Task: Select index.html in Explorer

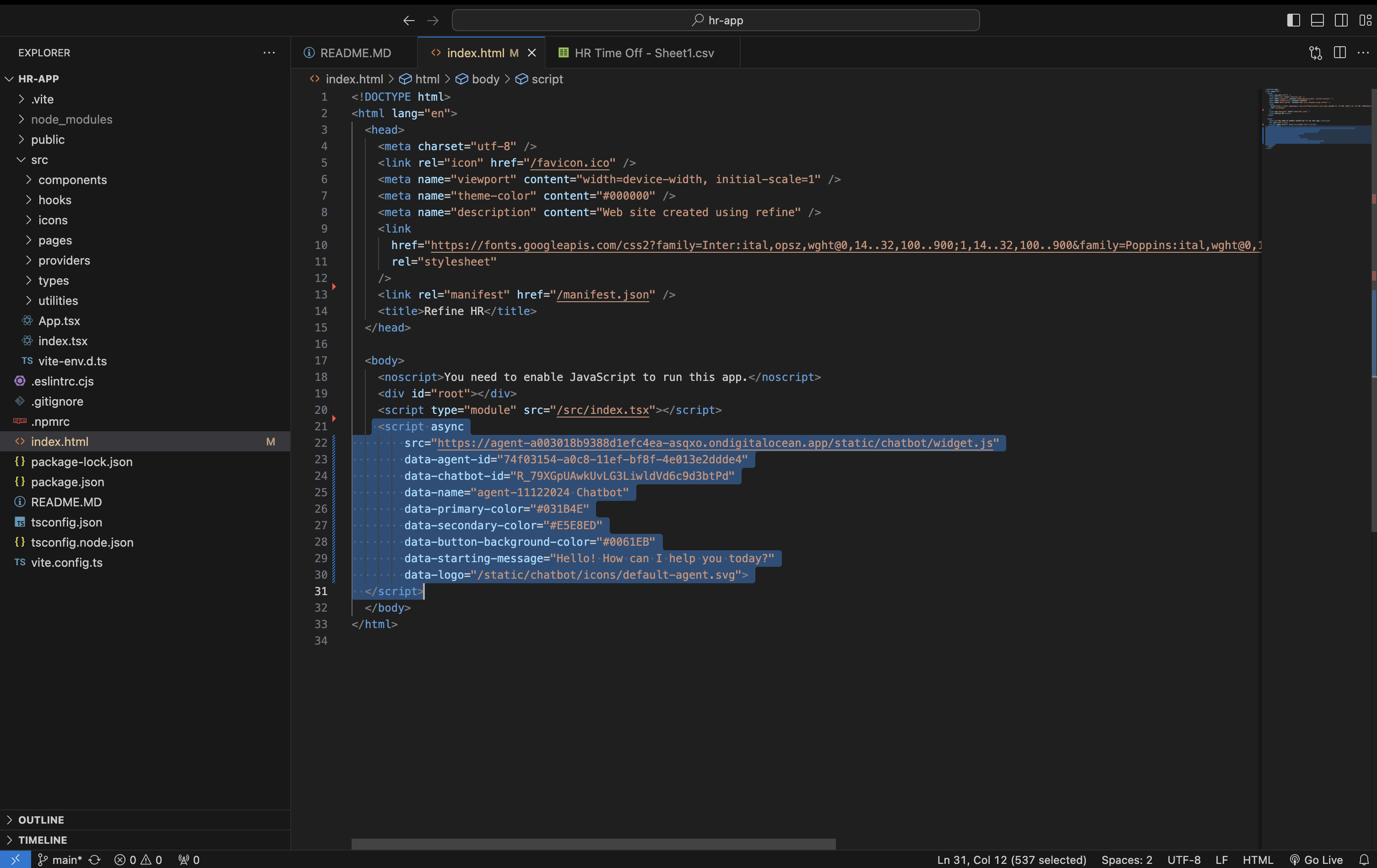Action: coord(145,441)
